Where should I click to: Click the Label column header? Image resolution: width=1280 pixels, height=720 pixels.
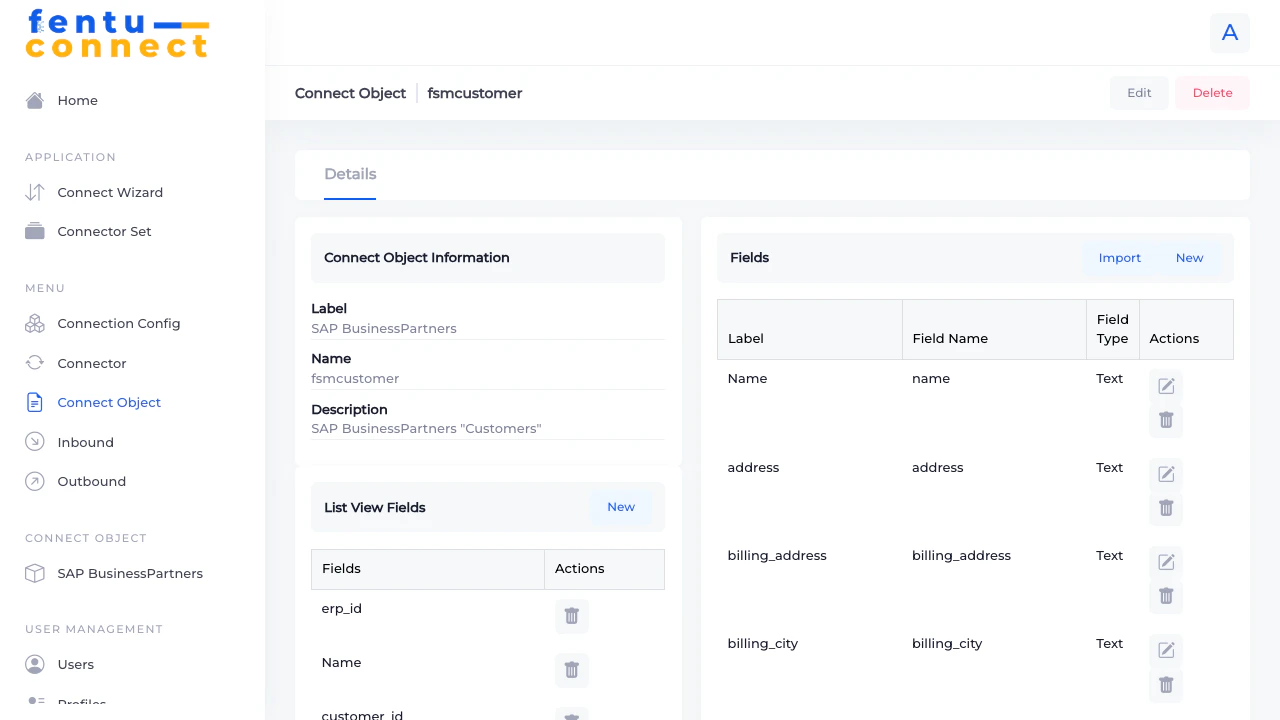[x=810, y=329]
